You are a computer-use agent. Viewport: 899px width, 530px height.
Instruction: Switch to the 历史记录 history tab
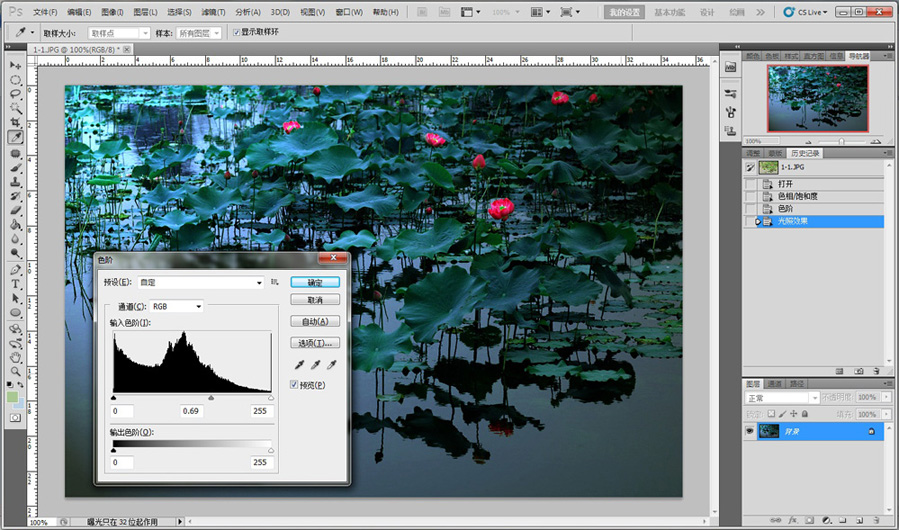click(x=805, y=153)
